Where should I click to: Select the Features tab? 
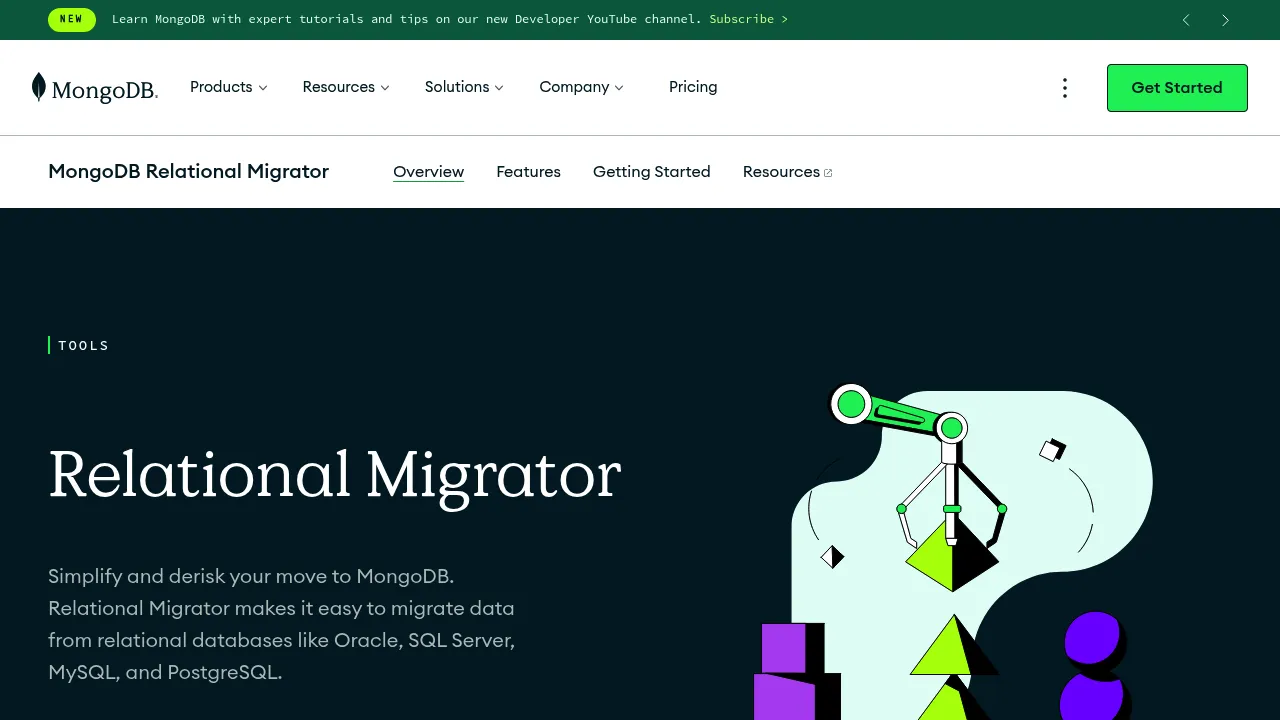[528, 172]
